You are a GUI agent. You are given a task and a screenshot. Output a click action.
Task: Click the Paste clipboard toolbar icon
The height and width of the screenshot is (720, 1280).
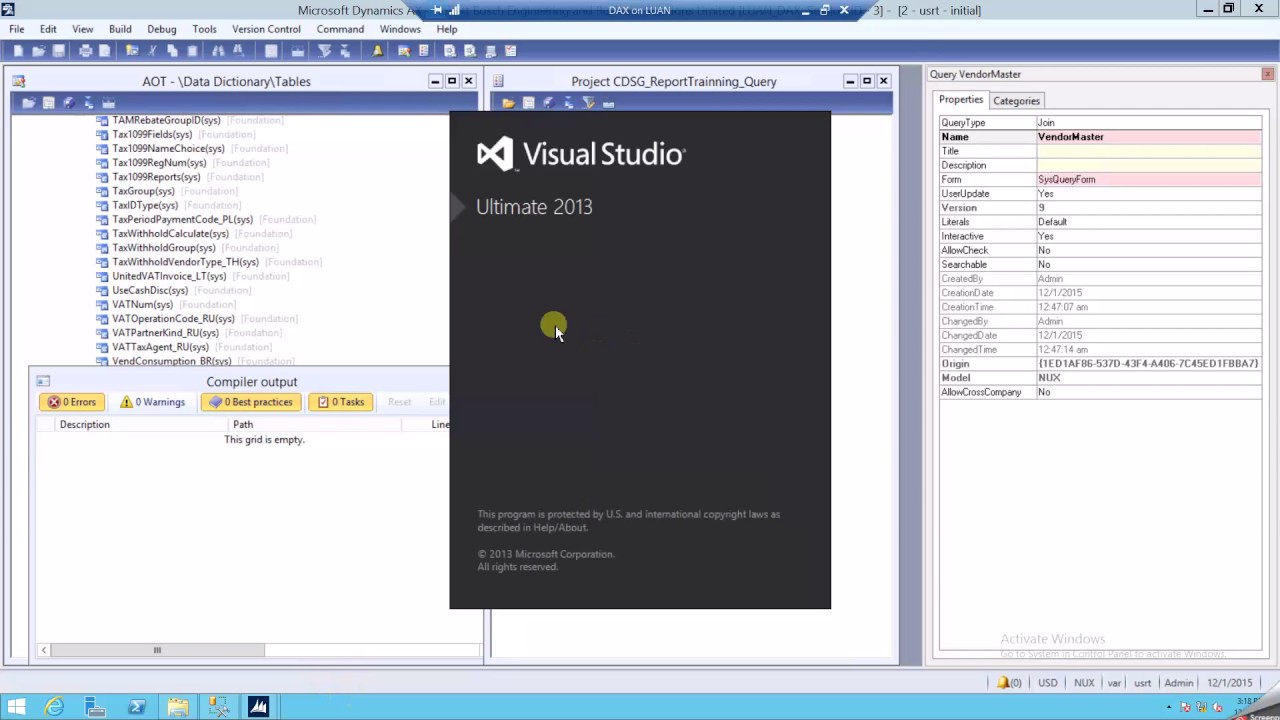click(192, 51)
